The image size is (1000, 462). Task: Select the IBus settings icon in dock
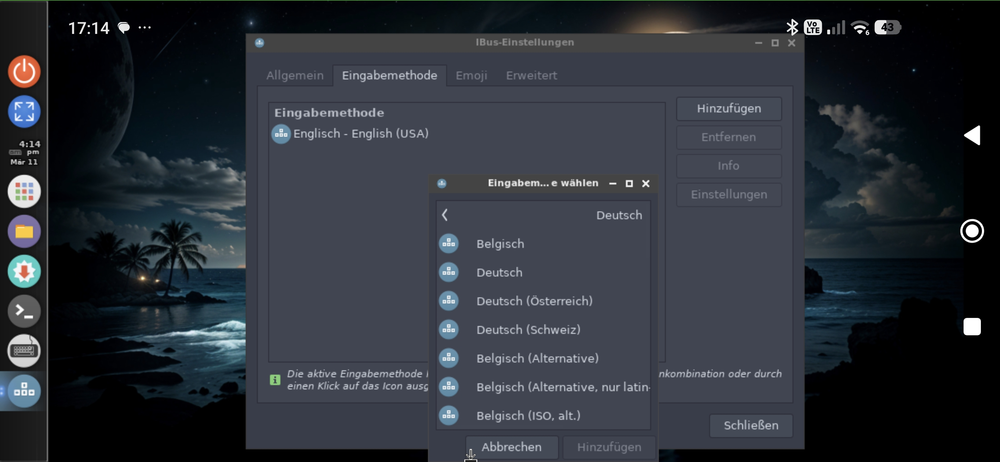[x=24, y=392]
